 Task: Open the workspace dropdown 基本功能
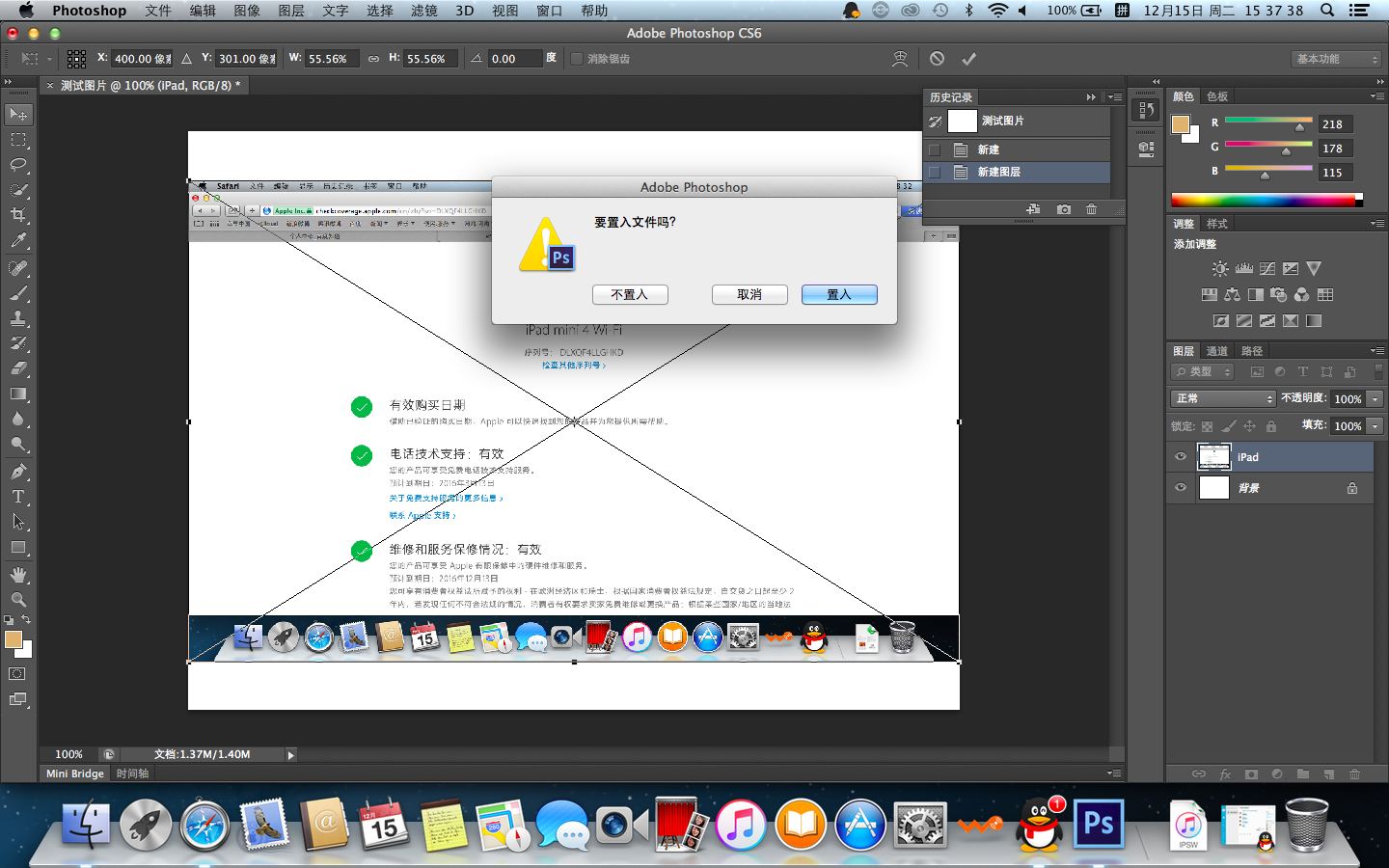pos(1337,59)
